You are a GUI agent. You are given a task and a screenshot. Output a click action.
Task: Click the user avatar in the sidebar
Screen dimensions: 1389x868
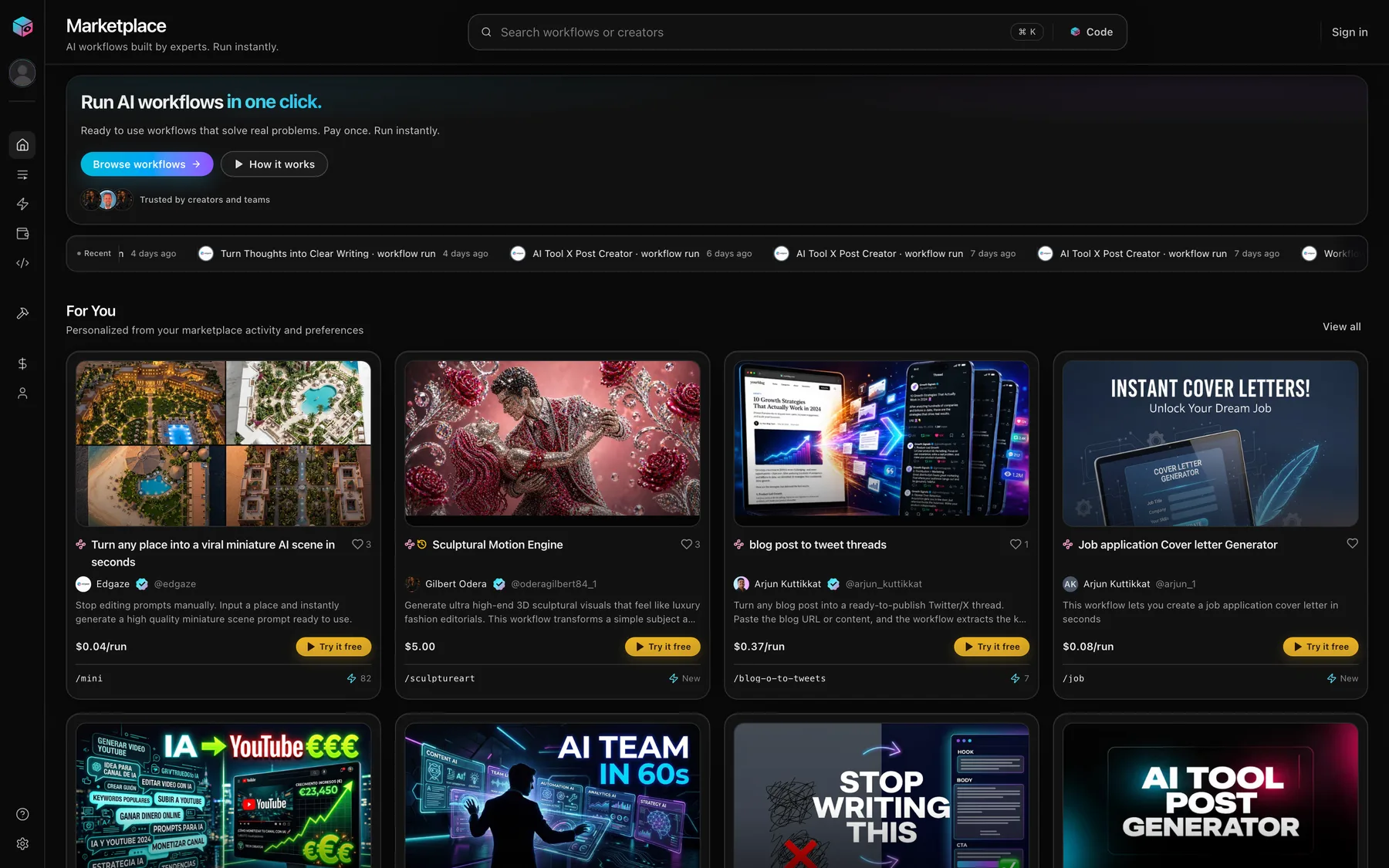(x=22, y=73)
